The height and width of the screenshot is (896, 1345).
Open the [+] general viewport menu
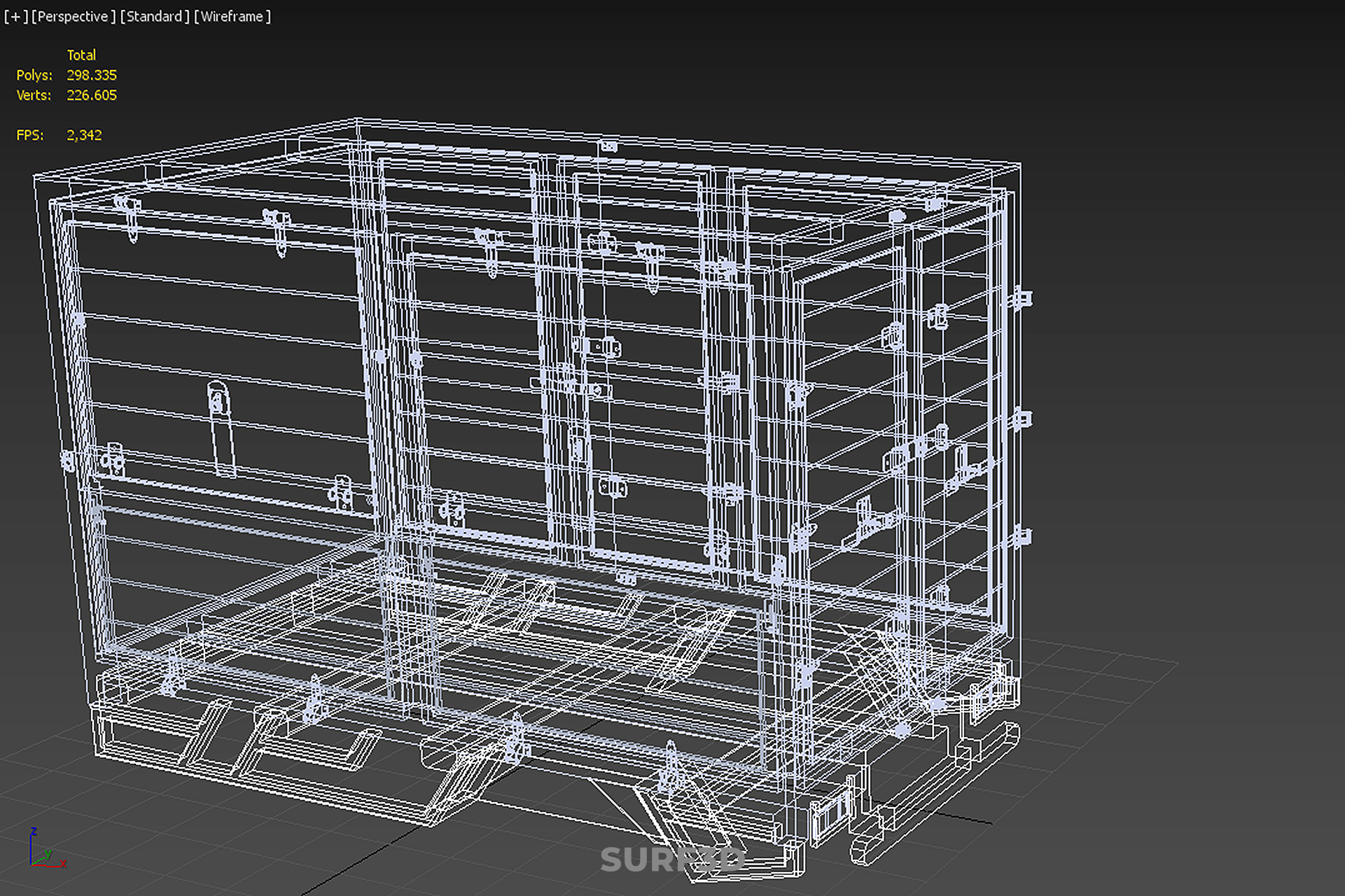coord(15,16)
